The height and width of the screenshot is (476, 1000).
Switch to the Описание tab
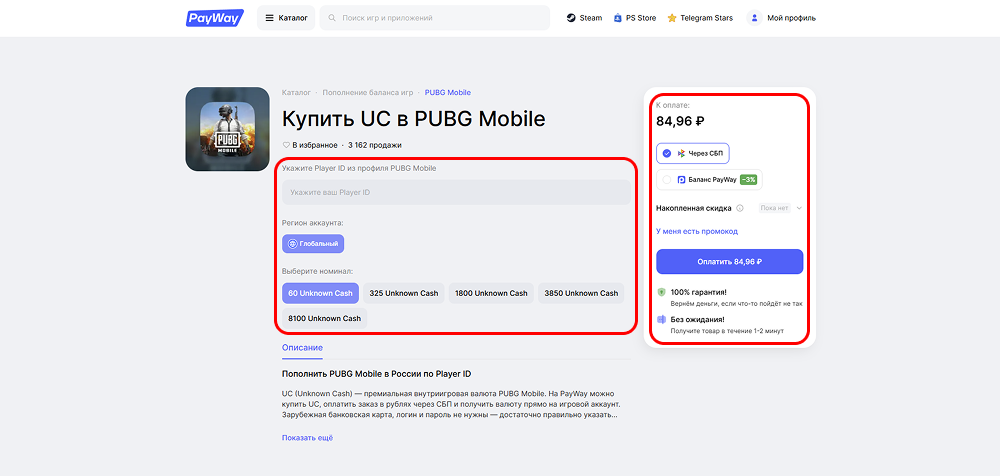(x=302, y=348)
